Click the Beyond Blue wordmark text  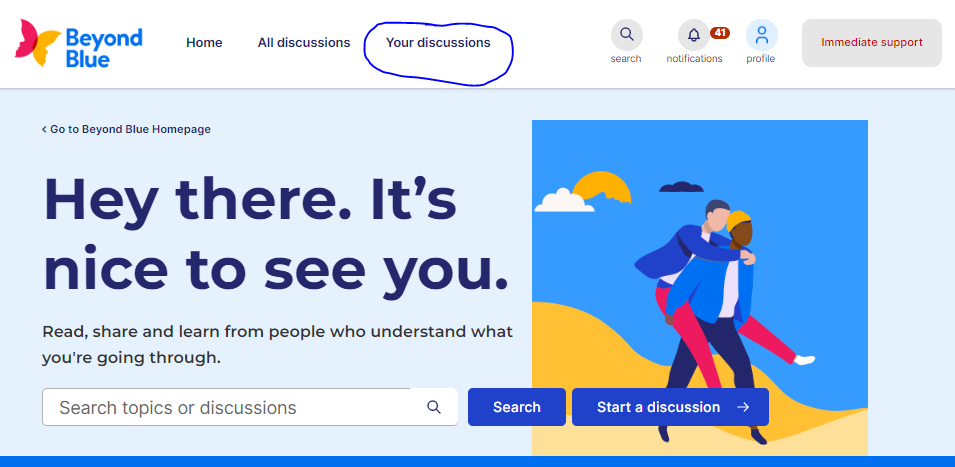tap(104, 47)
